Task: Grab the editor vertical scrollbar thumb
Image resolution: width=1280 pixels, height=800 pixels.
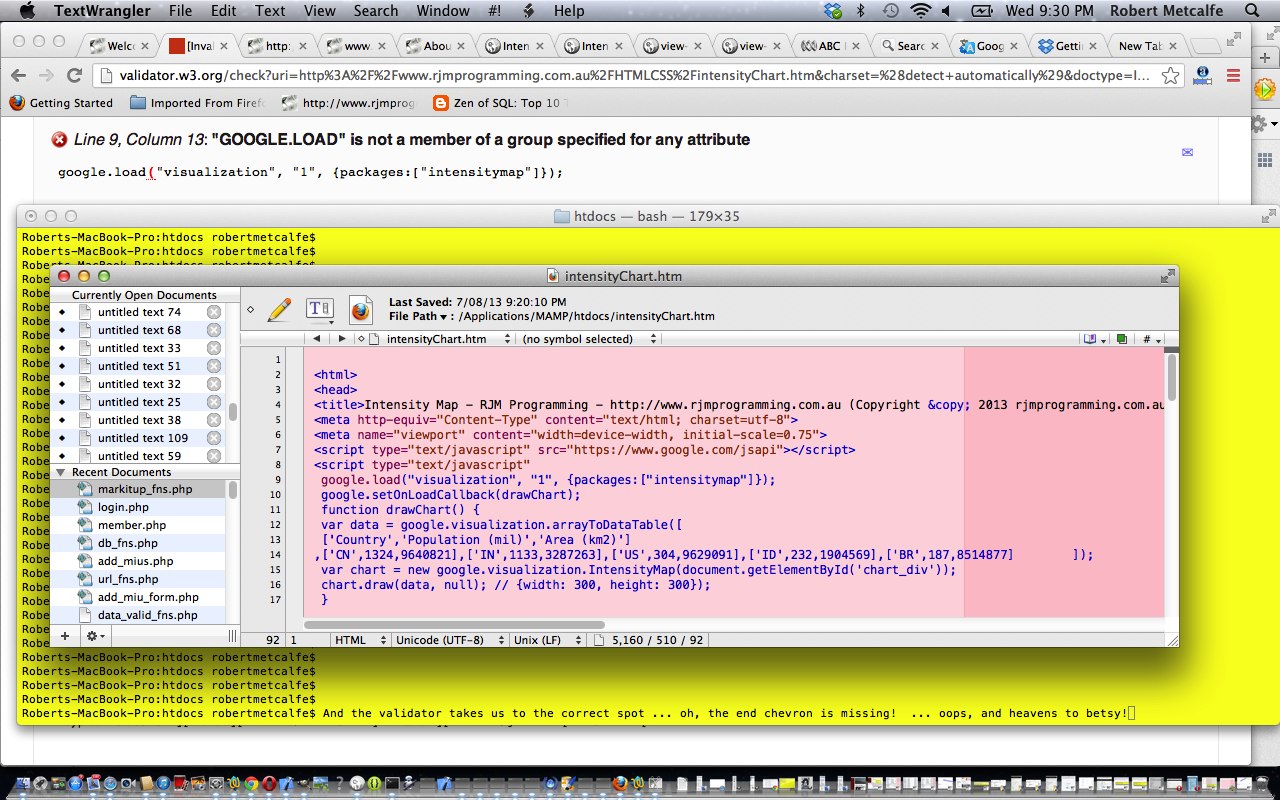Action: (1171, 377)
